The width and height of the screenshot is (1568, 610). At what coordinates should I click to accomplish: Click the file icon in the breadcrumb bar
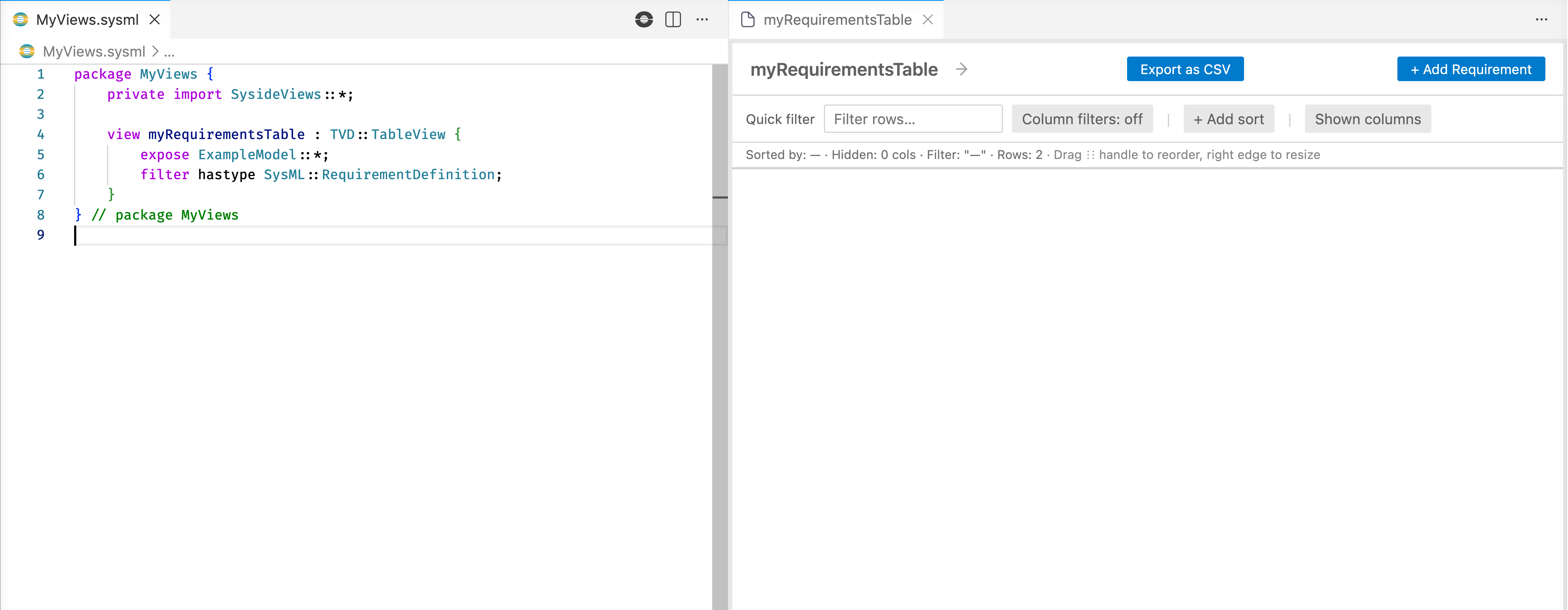click(27, 51)
